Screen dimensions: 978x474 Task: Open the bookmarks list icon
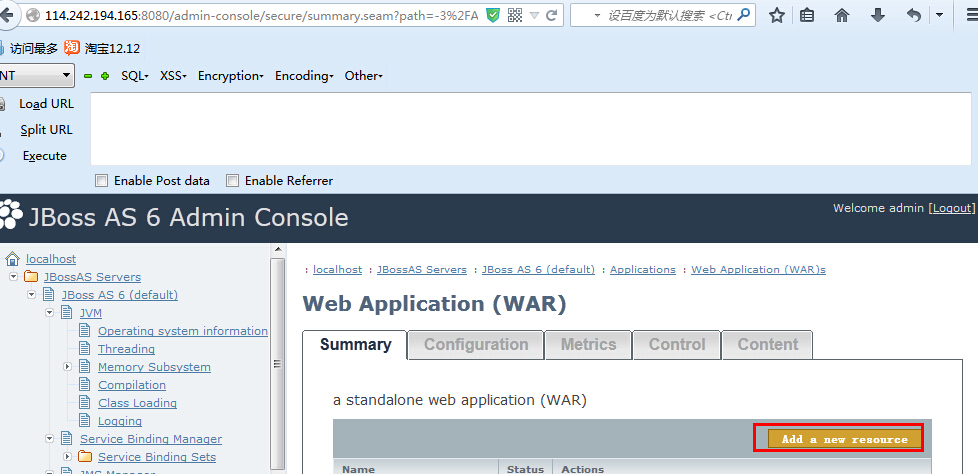tap(807, 16)
